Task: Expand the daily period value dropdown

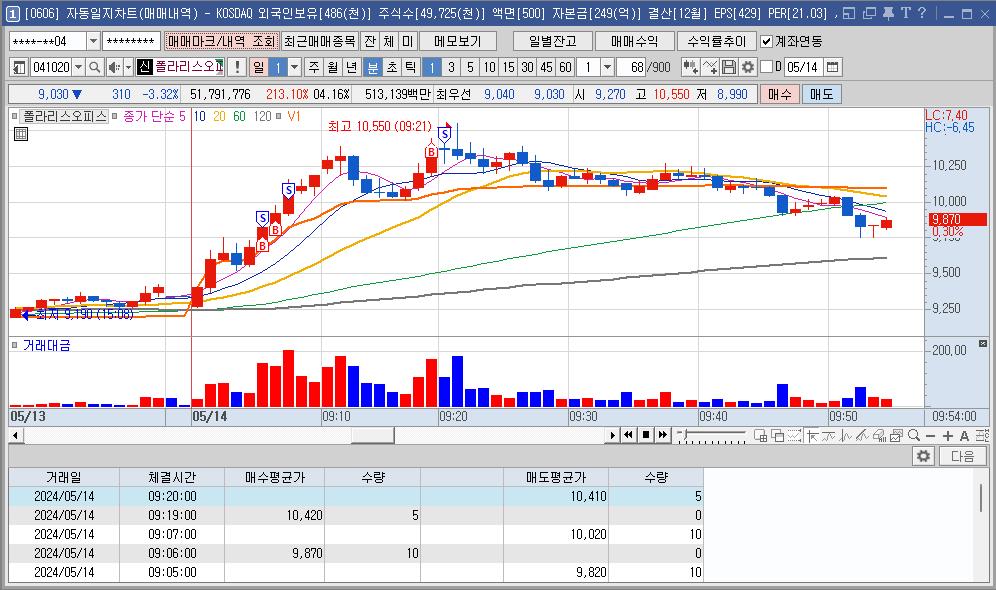Action: 294,67
